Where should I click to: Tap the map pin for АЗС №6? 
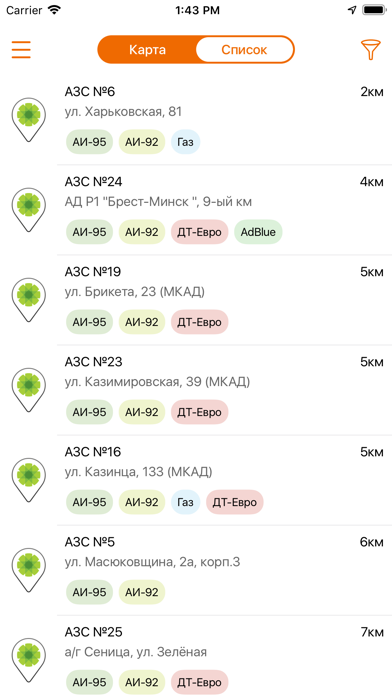[x=29, y=120]
